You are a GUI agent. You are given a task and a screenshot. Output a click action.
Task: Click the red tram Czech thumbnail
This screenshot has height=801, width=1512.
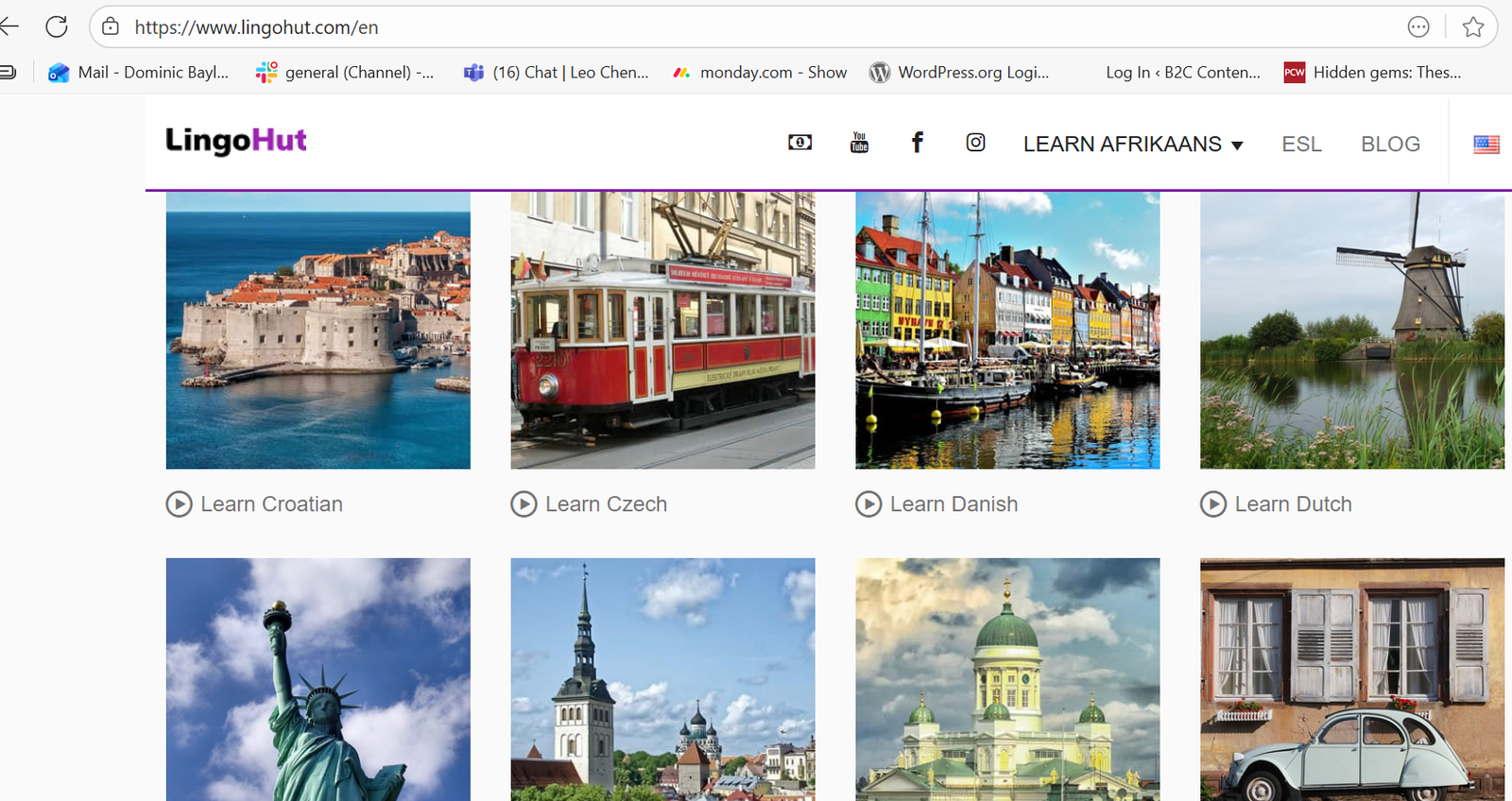click(662, 330)
